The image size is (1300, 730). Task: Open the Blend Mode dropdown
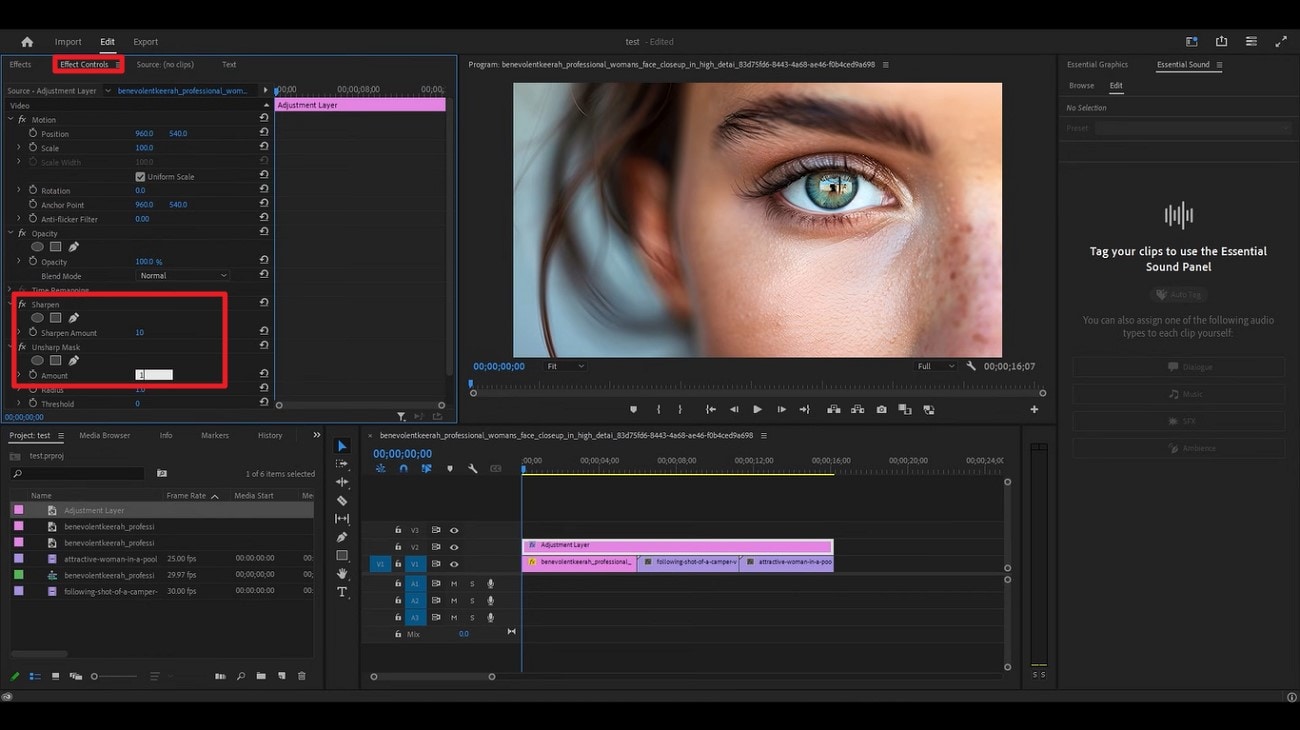[x=182, y=276]
